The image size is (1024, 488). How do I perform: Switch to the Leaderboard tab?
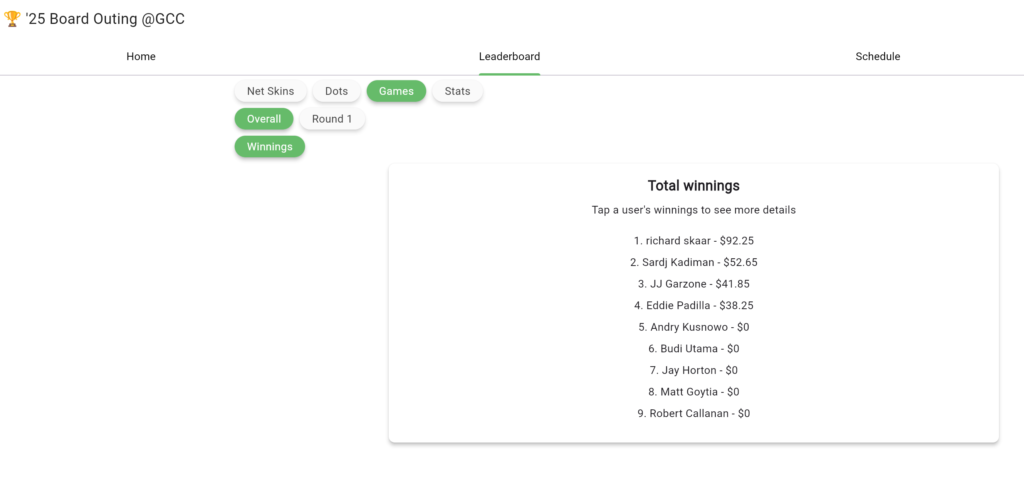pos(509,57)
